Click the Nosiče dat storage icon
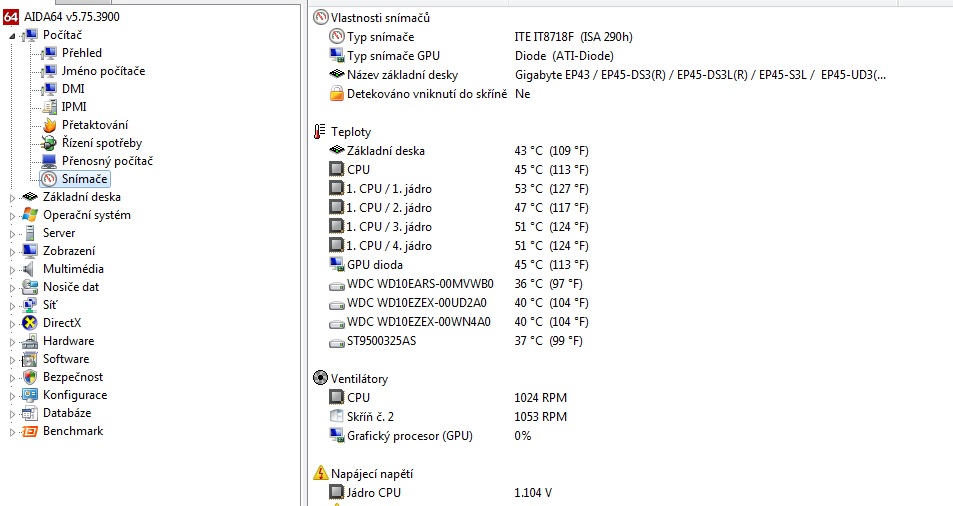 click(29, 287)
